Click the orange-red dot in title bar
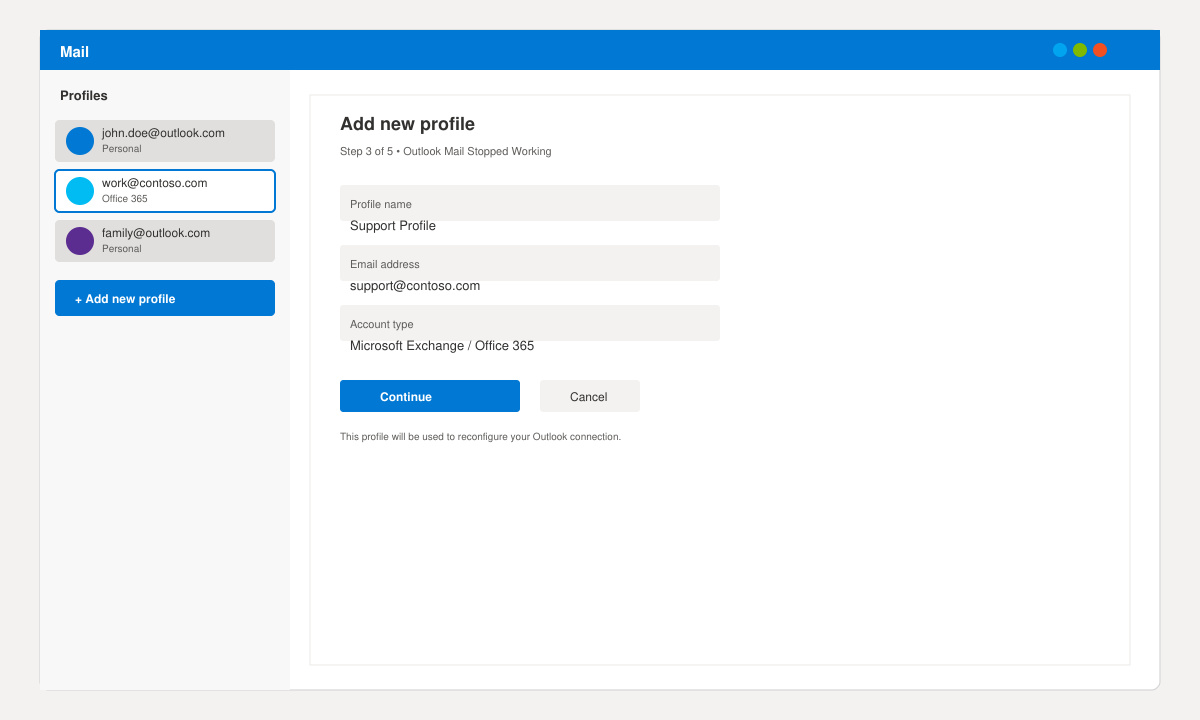 [1100, 50]
